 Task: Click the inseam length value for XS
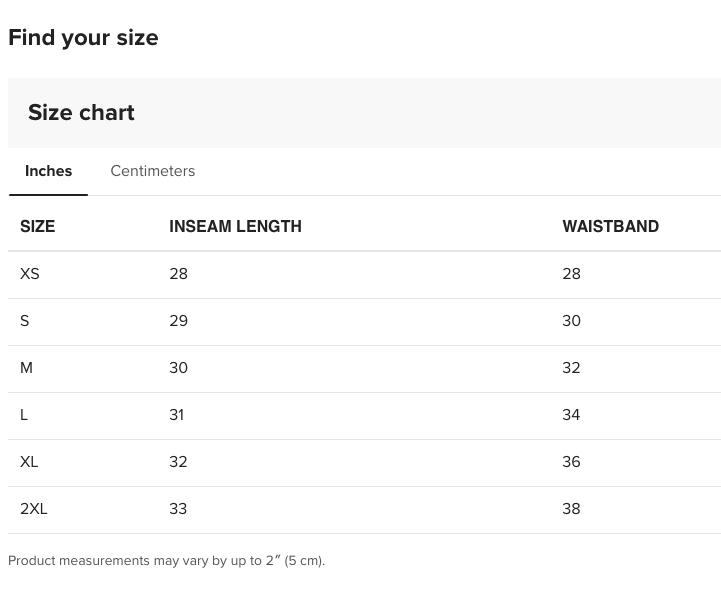click(178, 274)
